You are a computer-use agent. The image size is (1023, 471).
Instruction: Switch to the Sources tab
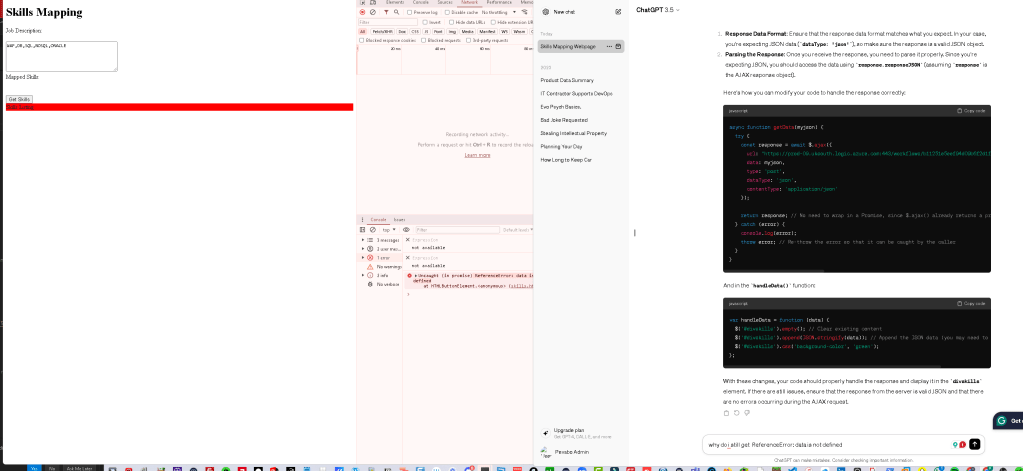[445, 3]
